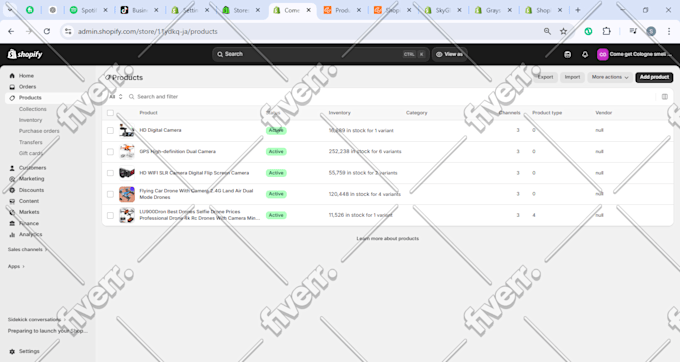680x362 pixels.
Task: Click the media control icon in Chrome toolbar
Action: [x=633, y=31]
